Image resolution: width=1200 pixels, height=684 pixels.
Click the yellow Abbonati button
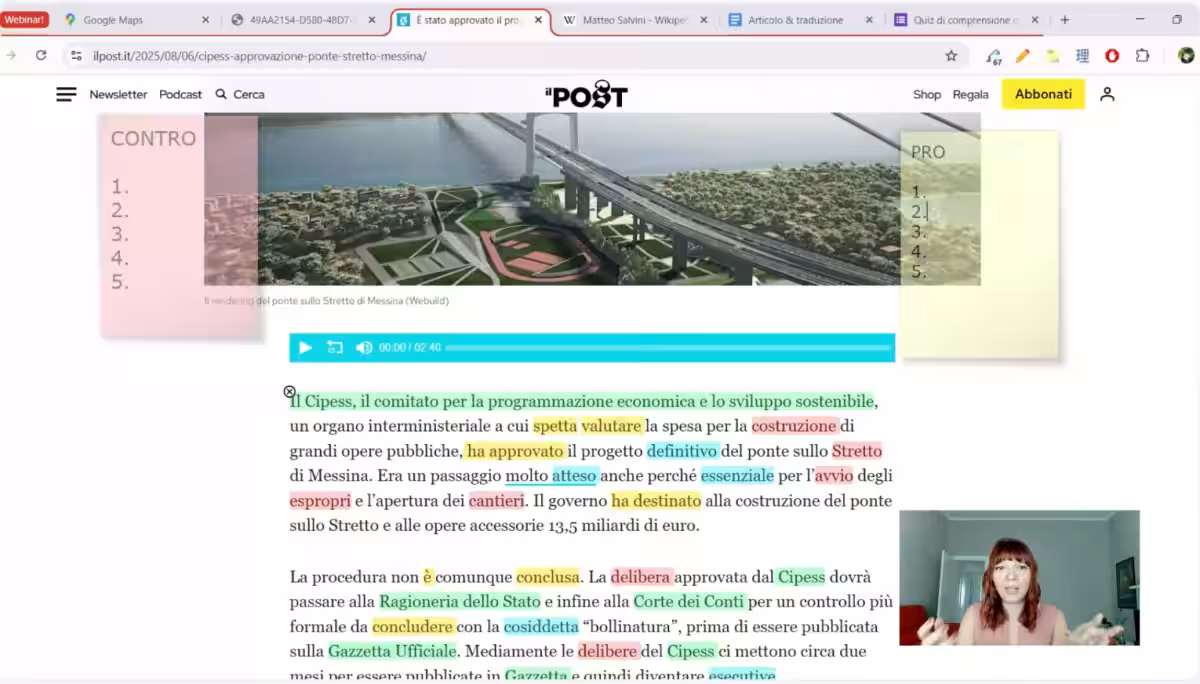[x=1043, y=94]
